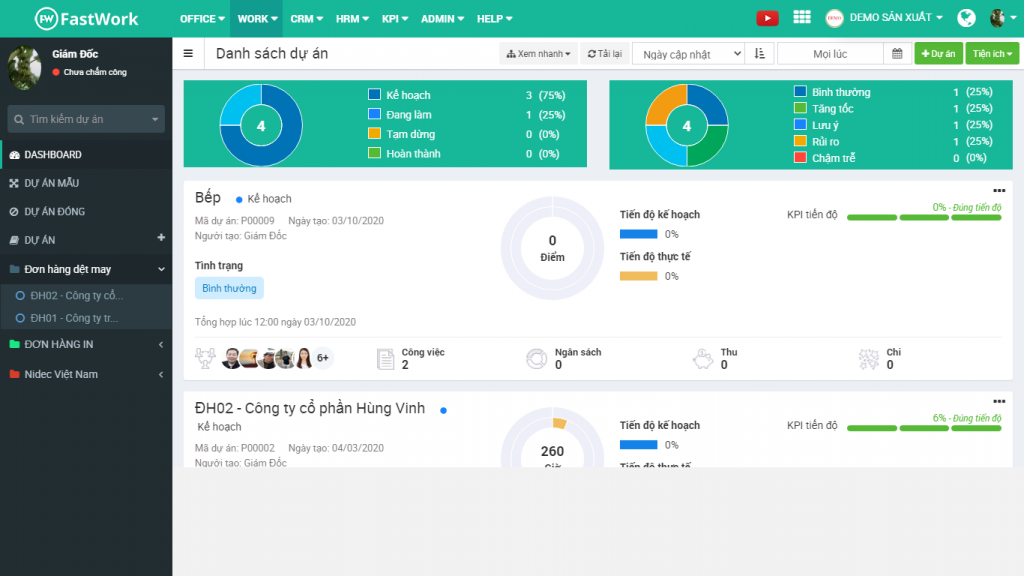
Task: Open the Tiện ích dropdown
Action: [x=991, y=54]
